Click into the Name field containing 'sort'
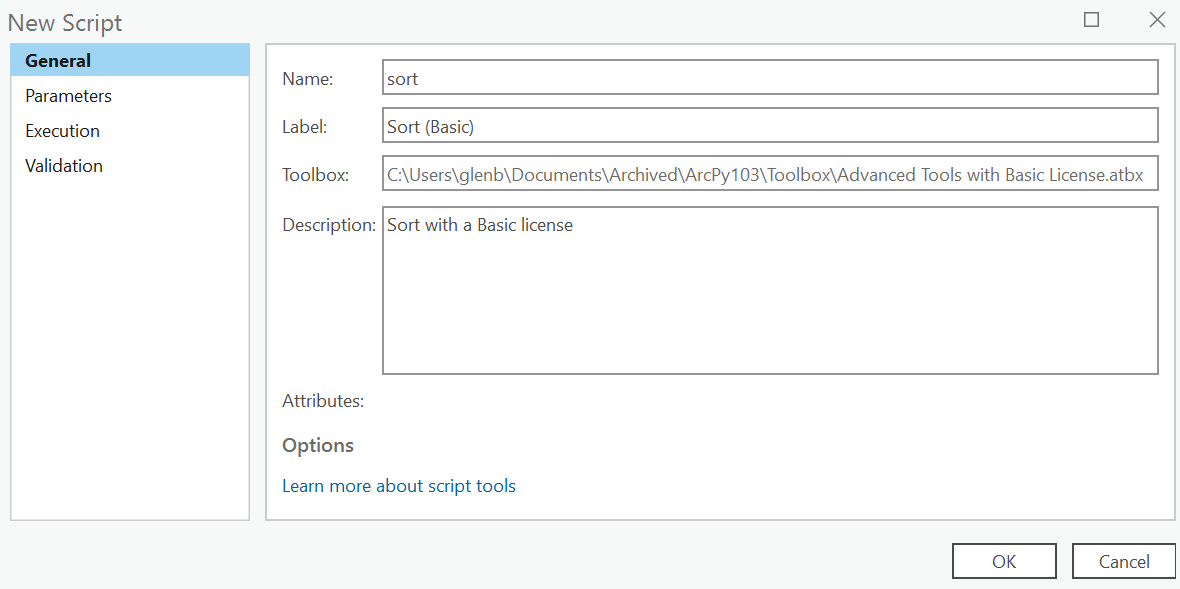Image resolution: width=1180 pixels, height=589 pixels. coord(770,77)
